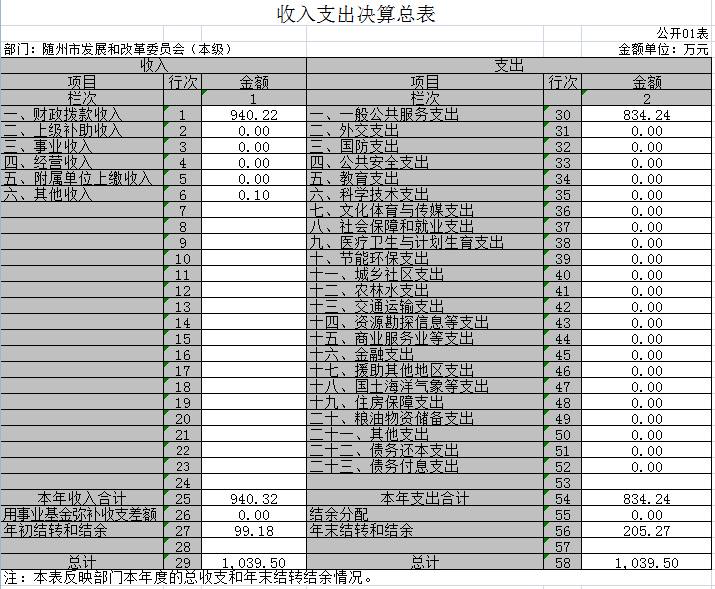The height and width of the screenshot is (589, 715).
Task: Select the 年初结转和结余 value 99.18
Action: 253,530
